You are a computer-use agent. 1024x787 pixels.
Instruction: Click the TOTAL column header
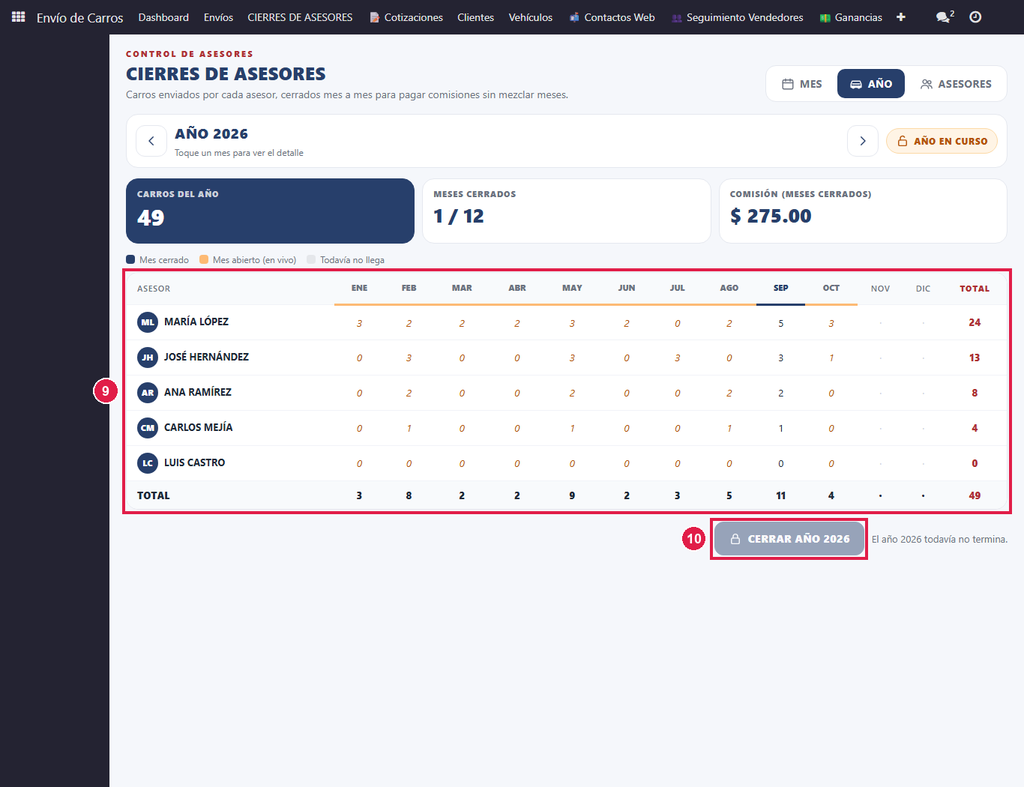point(974,289)
